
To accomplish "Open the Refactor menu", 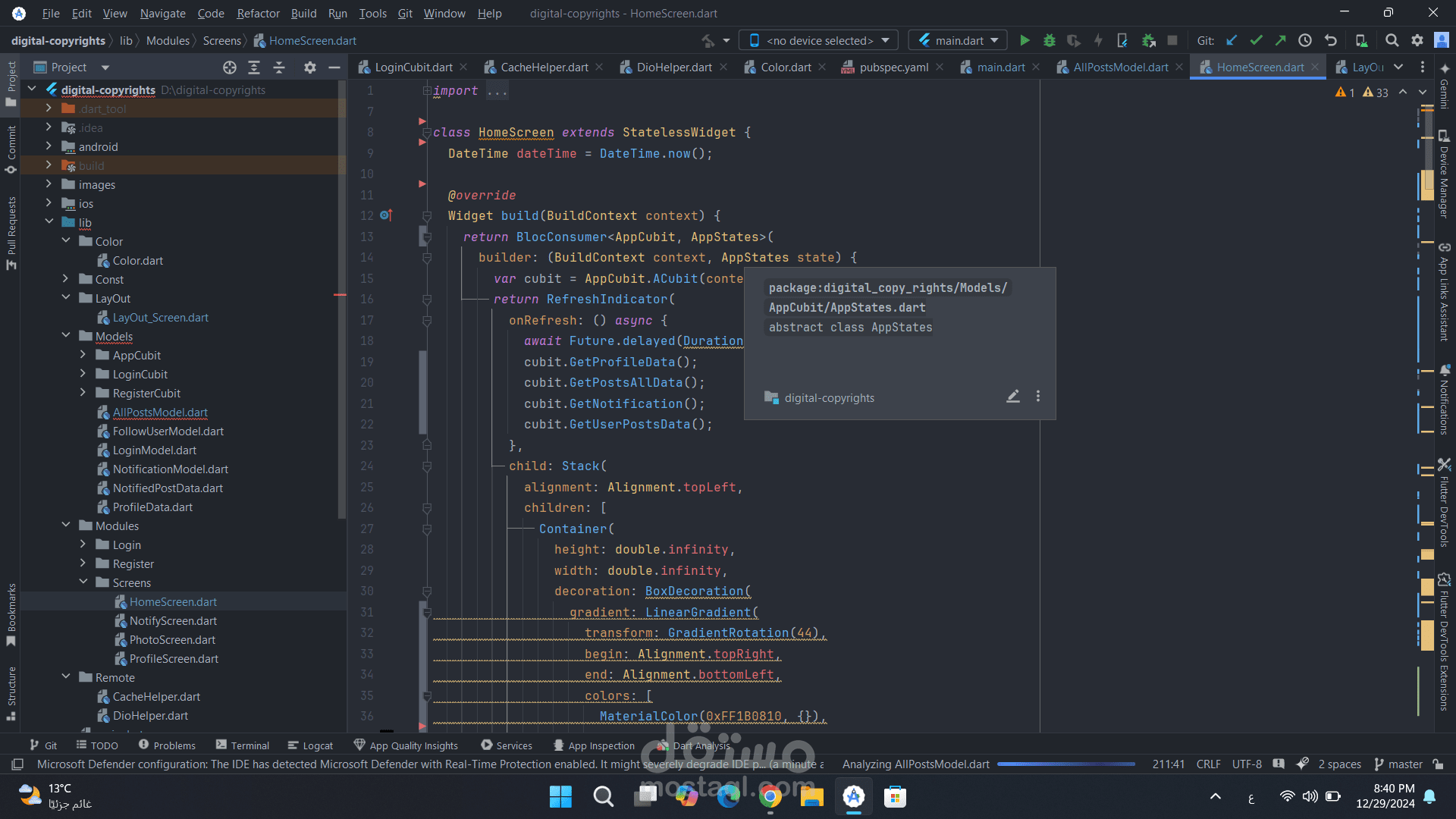I will coord(258,13).
